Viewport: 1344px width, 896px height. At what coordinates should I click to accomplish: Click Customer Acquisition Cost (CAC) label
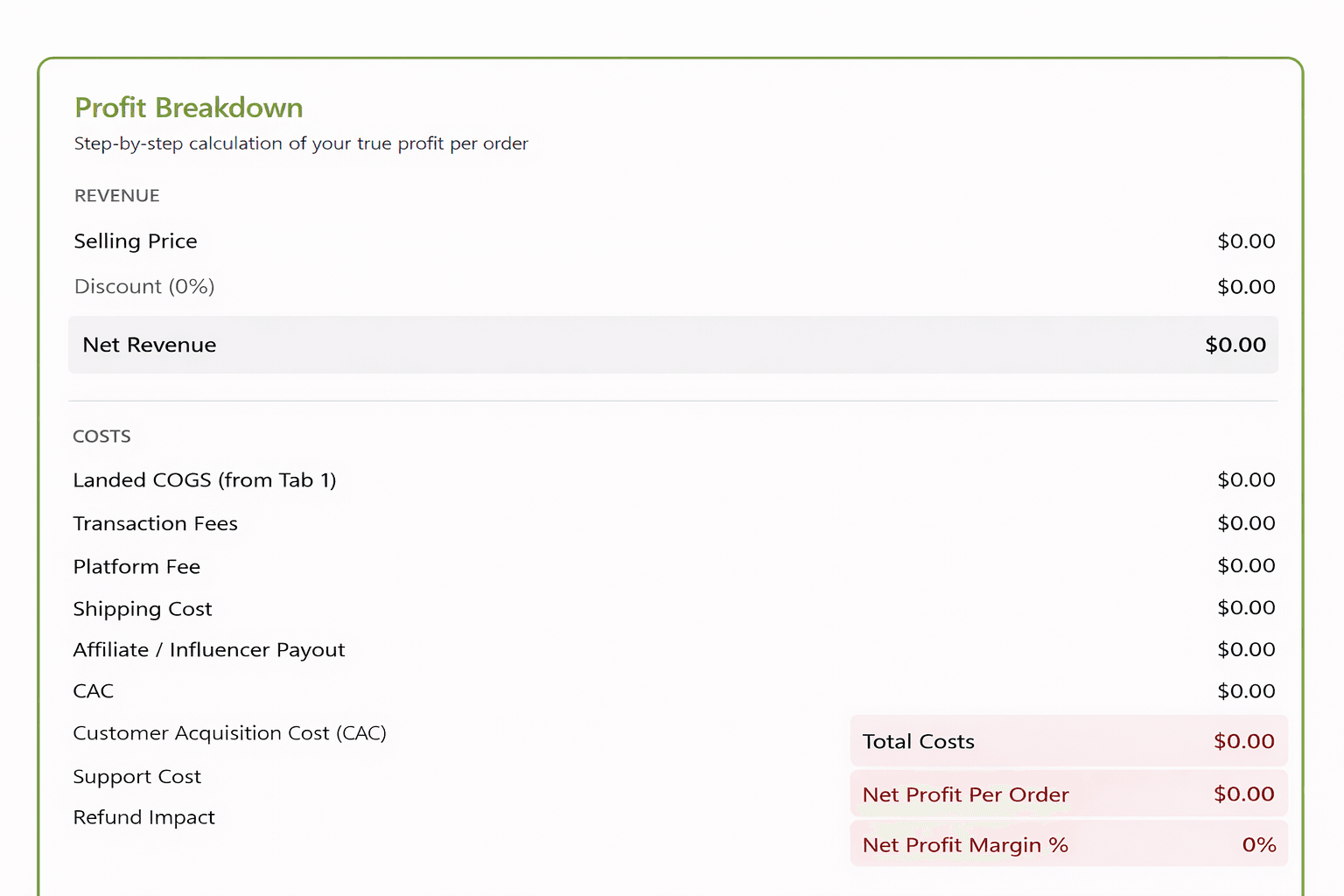[230, 732]
